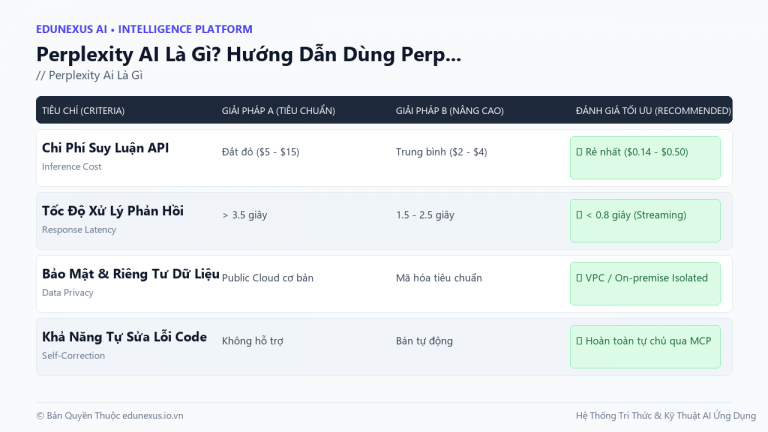Click the subtitle '// Perplexity Ai Là Gì'
The image size is (768, 432).
coord(89,75)
